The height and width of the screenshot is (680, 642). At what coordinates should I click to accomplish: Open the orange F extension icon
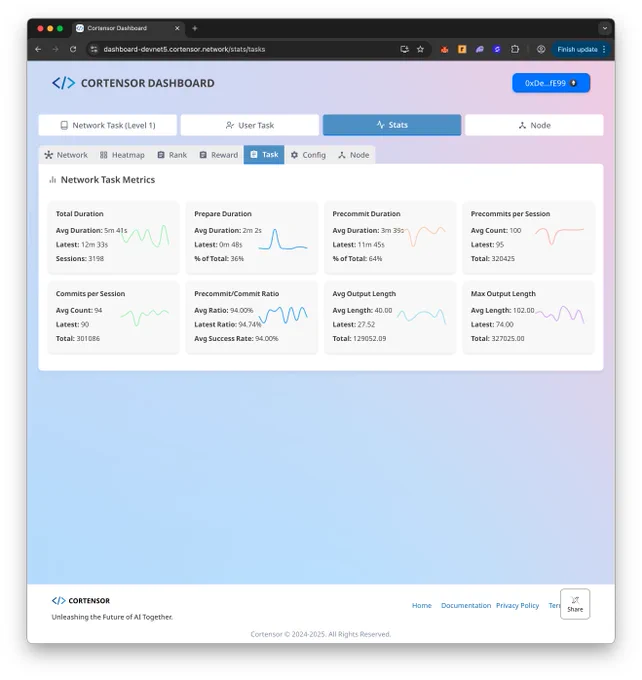(x=462, y=49)
